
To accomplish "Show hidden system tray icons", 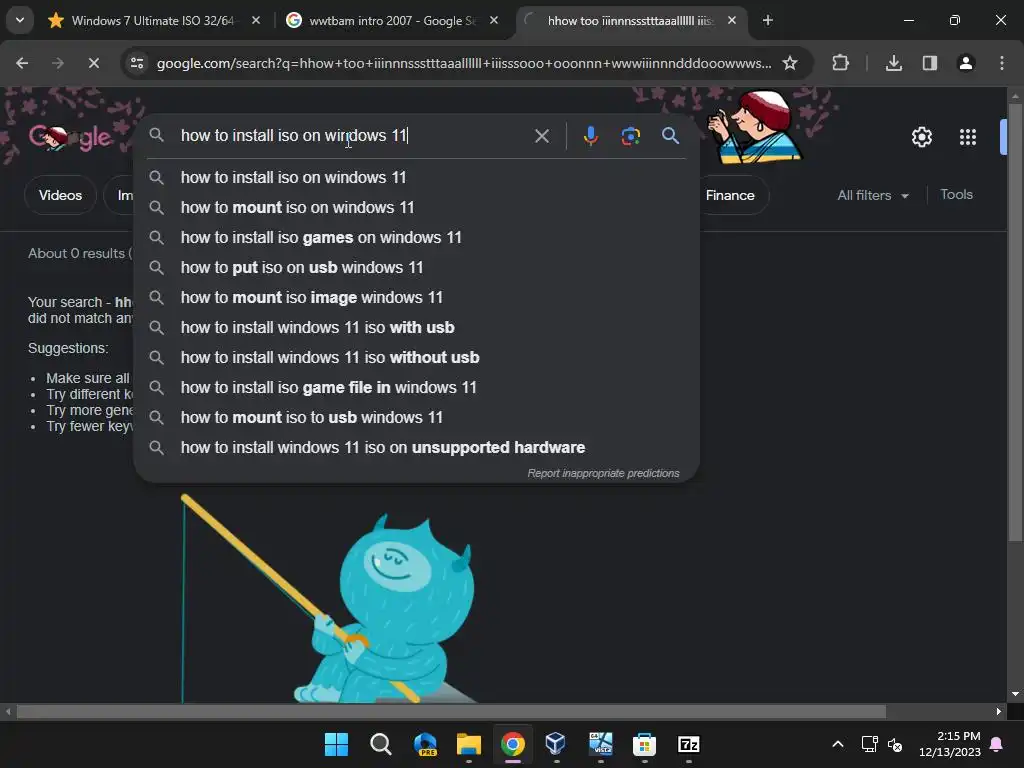I will tap(838, 744).
